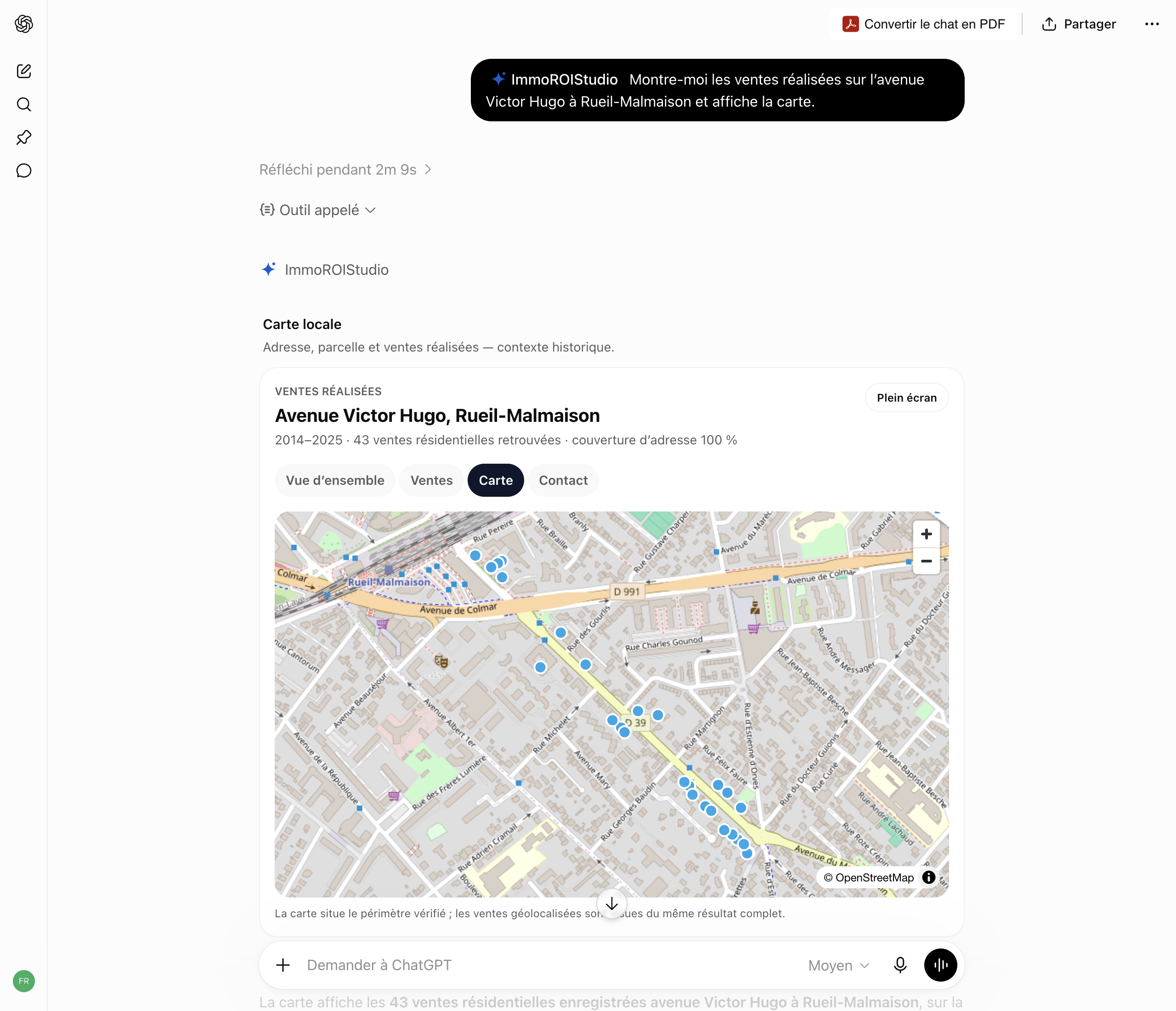Open the Contact tab
Viewport: 1176px width, 1011px height.
pos(563,480)
